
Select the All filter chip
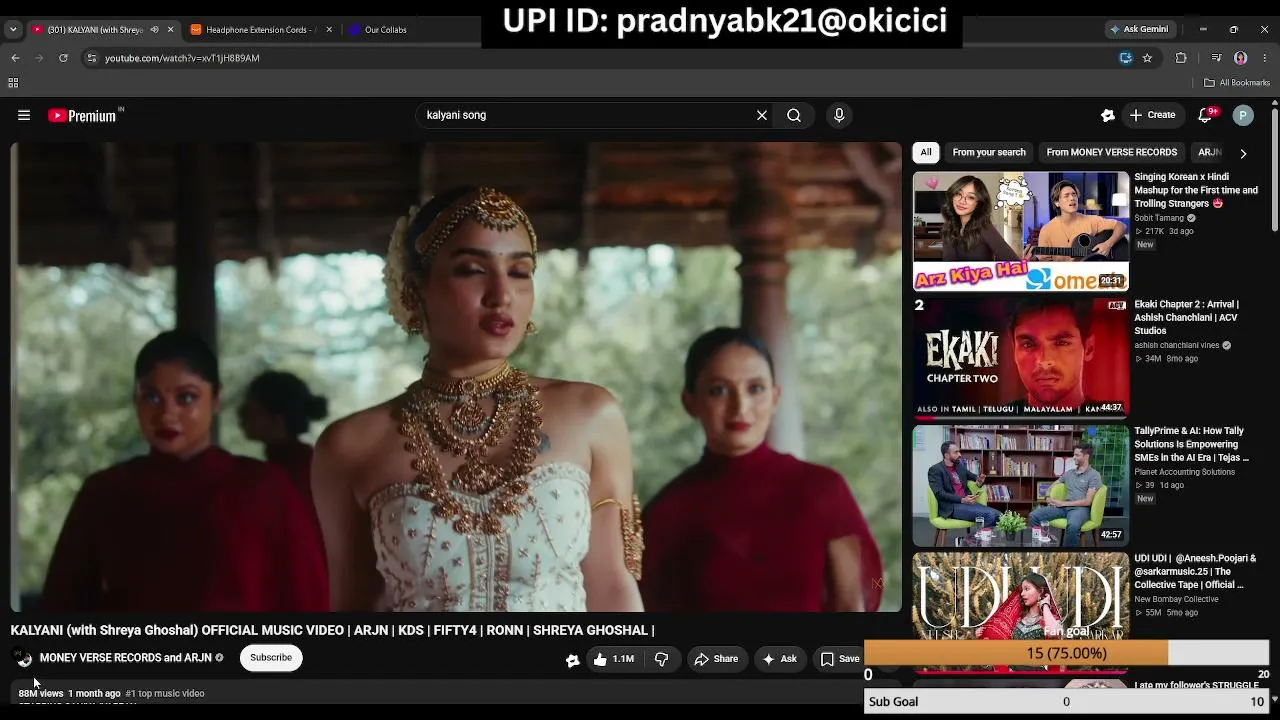point(926,153)
